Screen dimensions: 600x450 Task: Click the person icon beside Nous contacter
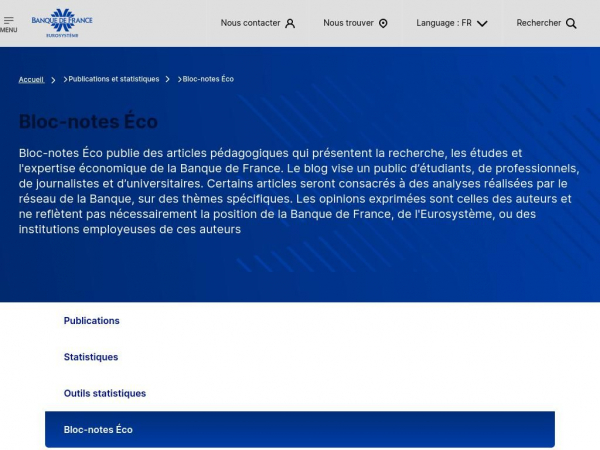(290, 24)
